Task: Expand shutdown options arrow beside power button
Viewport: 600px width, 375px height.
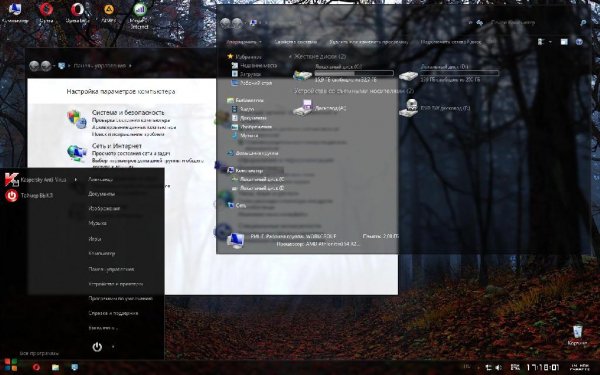Action: (x=113, y=347)
